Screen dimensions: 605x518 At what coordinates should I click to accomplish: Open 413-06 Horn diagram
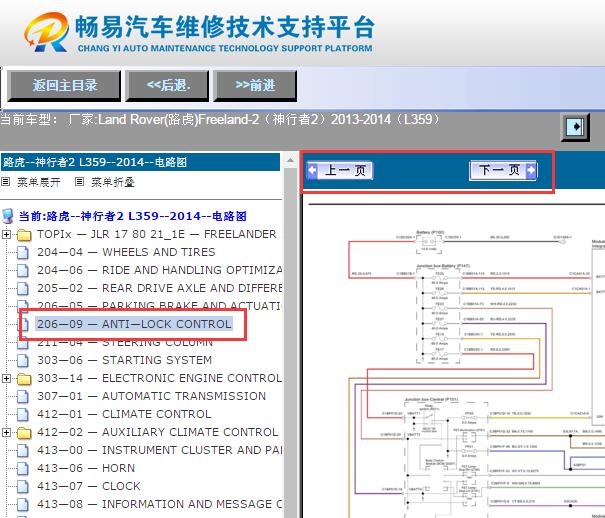[x=86, y=468]
